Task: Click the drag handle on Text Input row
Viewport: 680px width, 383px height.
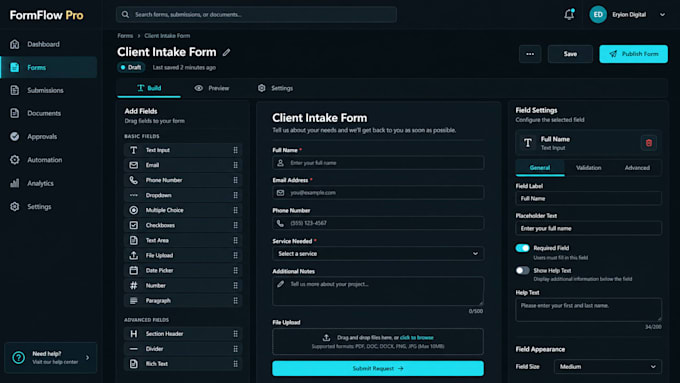Action: (x=235, y=150)
